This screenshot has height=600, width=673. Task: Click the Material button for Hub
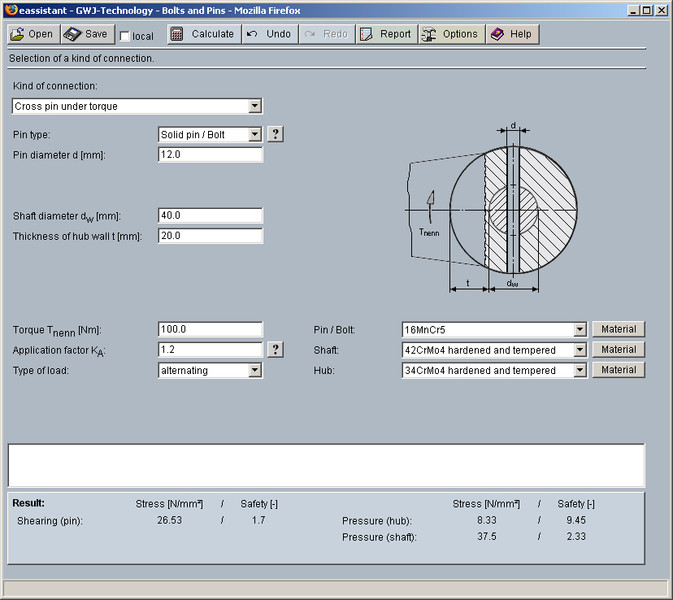(x=618, y=370)
